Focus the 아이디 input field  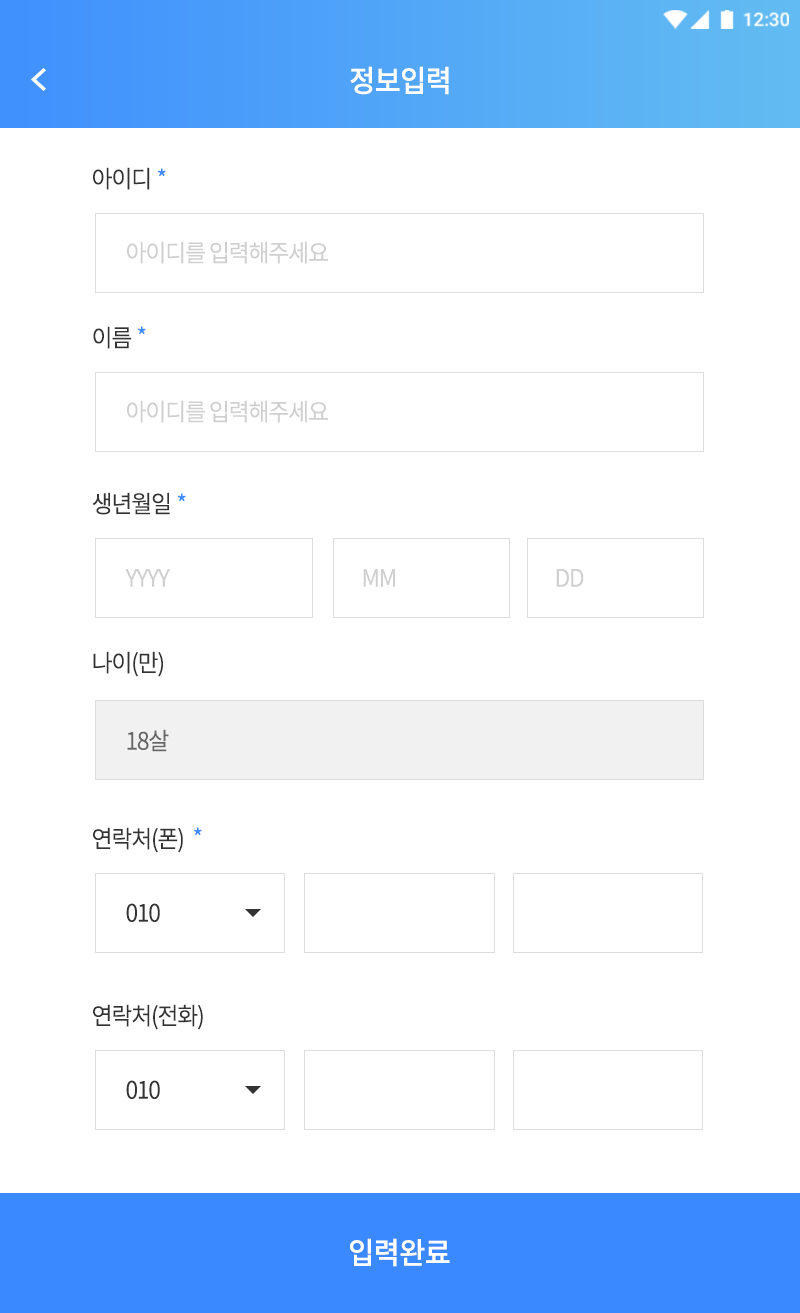tap(399, 253)
